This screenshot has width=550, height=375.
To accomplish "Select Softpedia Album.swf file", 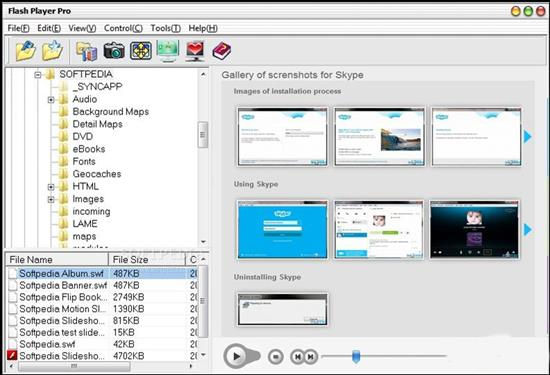I will click(61, 274).
